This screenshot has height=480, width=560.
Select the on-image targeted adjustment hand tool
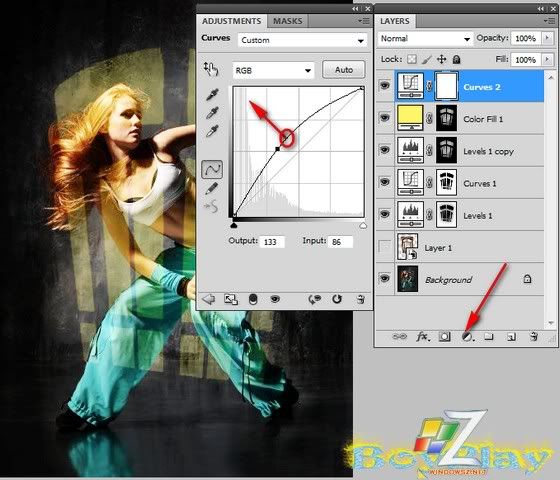pyautogui.click(x=211, y=69)
